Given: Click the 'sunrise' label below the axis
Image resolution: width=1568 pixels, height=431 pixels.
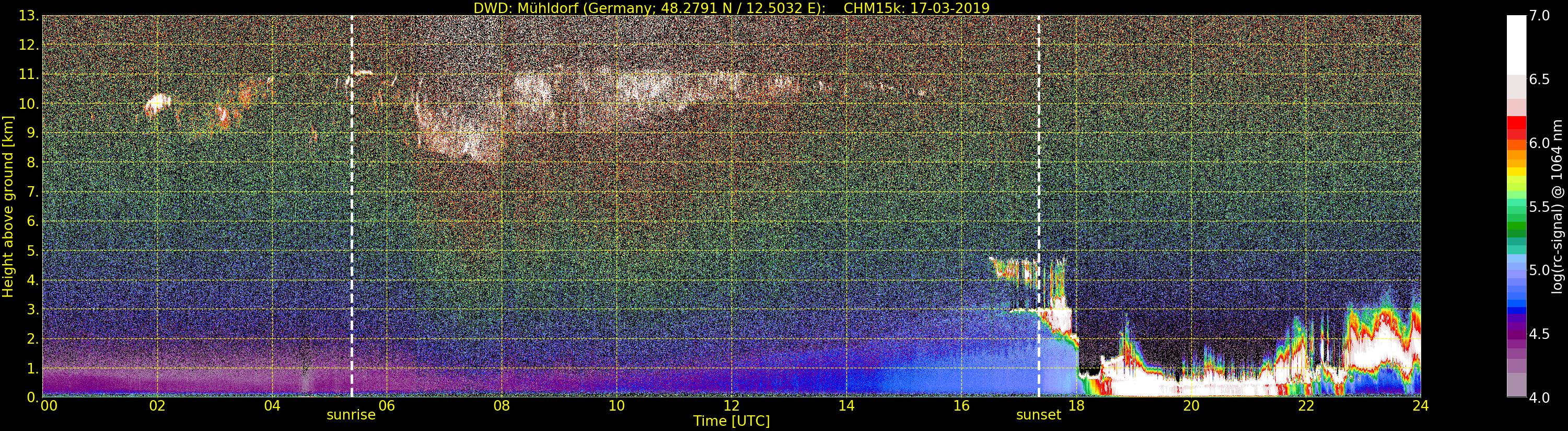Looking at the screenshot, I should point(351,415).
